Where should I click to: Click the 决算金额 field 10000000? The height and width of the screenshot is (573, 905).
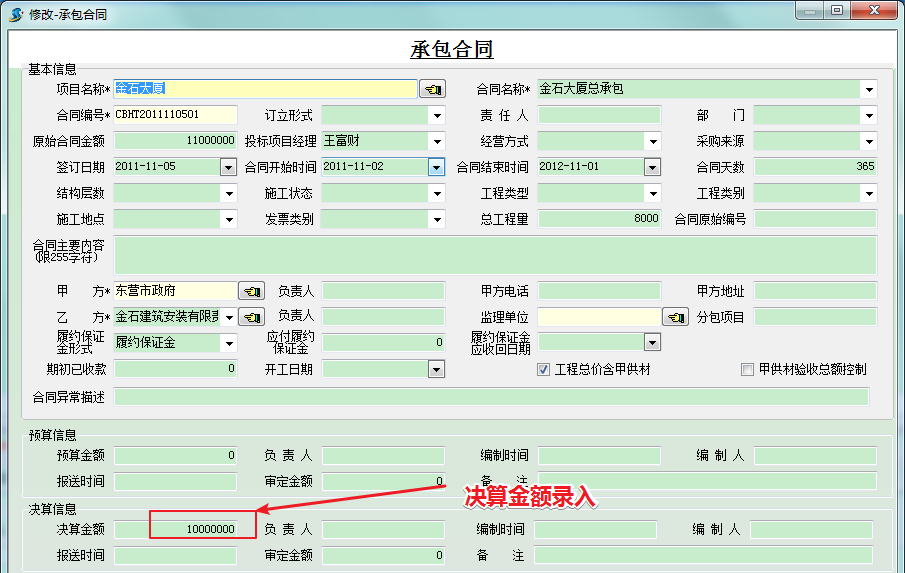click(175, 529)
